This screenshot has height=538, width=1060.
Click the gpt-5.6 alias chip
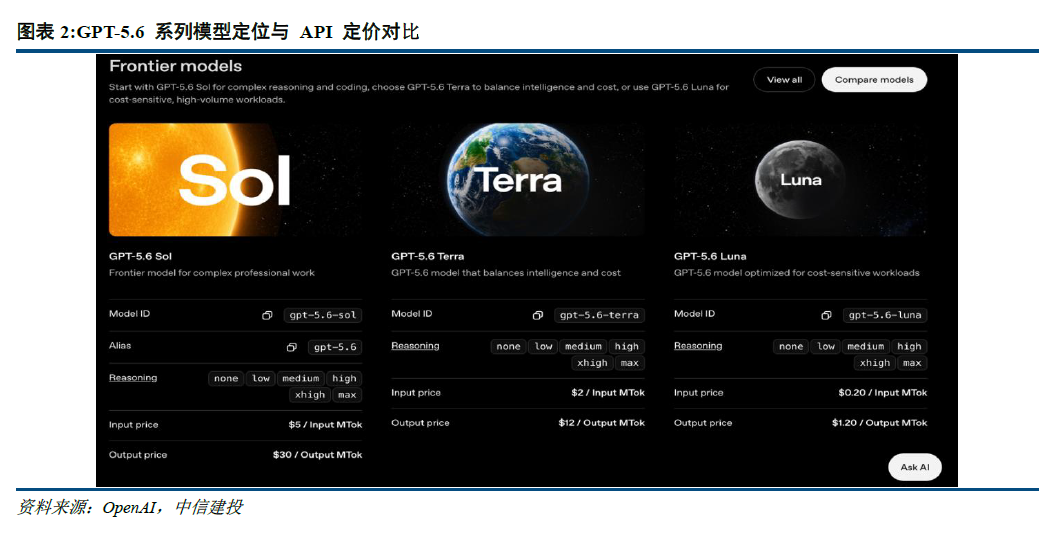pos(335,347)
